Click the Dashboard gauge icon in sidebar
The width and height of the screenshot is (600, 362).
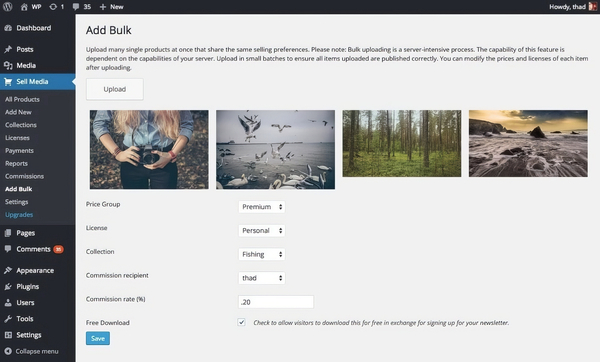[x=8, y=28]
